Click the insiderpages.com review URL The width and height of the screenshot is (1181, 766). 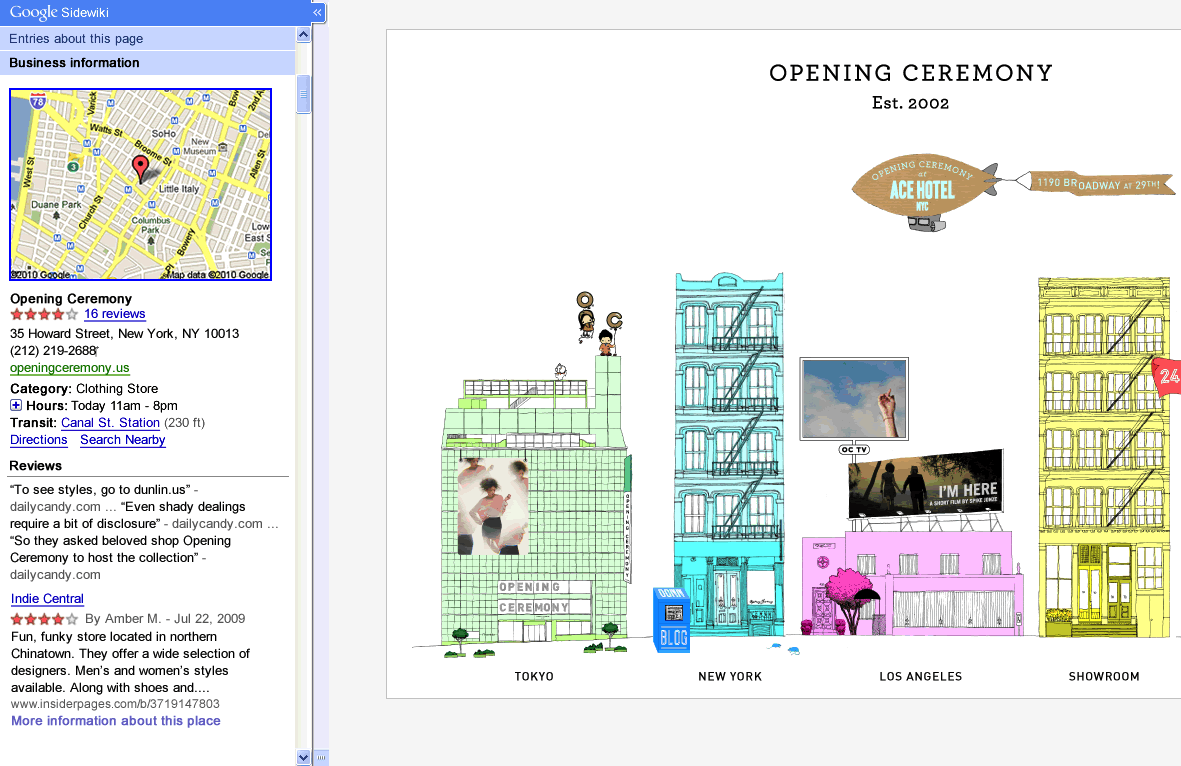[115, 703]
